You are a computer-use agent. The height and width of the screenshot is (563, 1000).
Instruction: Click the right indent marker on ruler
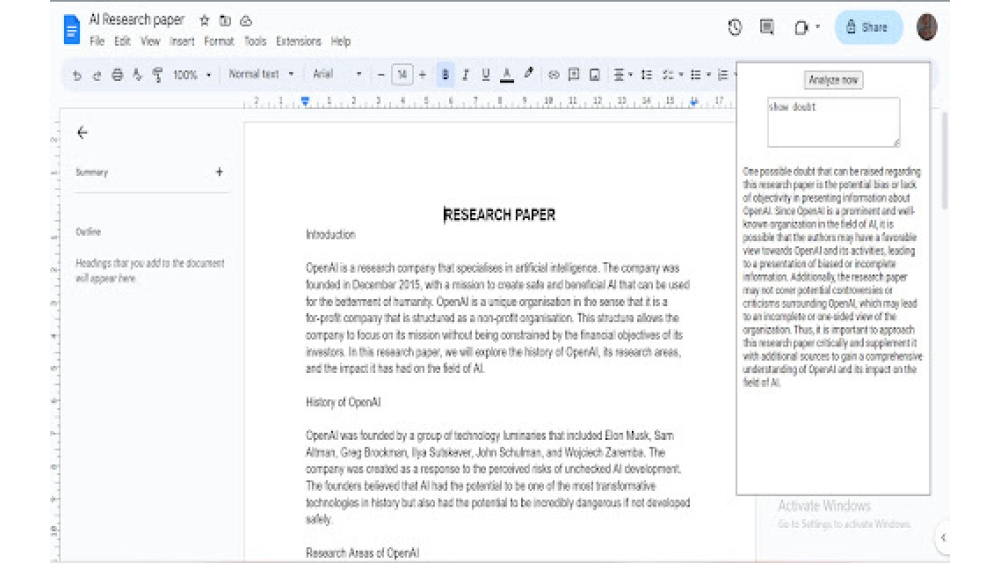694,101
